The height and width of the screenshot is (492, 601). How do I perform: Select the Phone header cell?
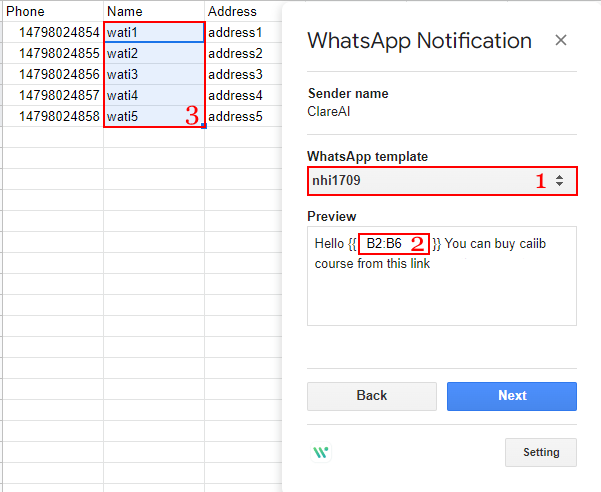click(53, 11)
